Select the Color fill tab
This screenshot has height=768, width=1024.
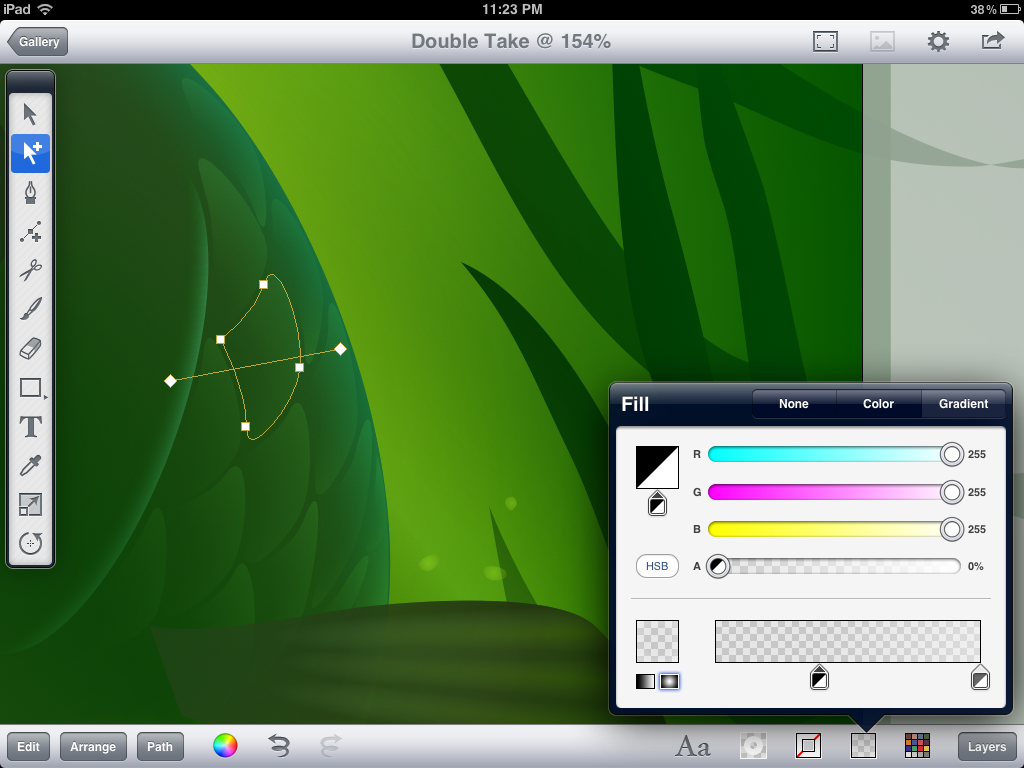pos(878,404)
